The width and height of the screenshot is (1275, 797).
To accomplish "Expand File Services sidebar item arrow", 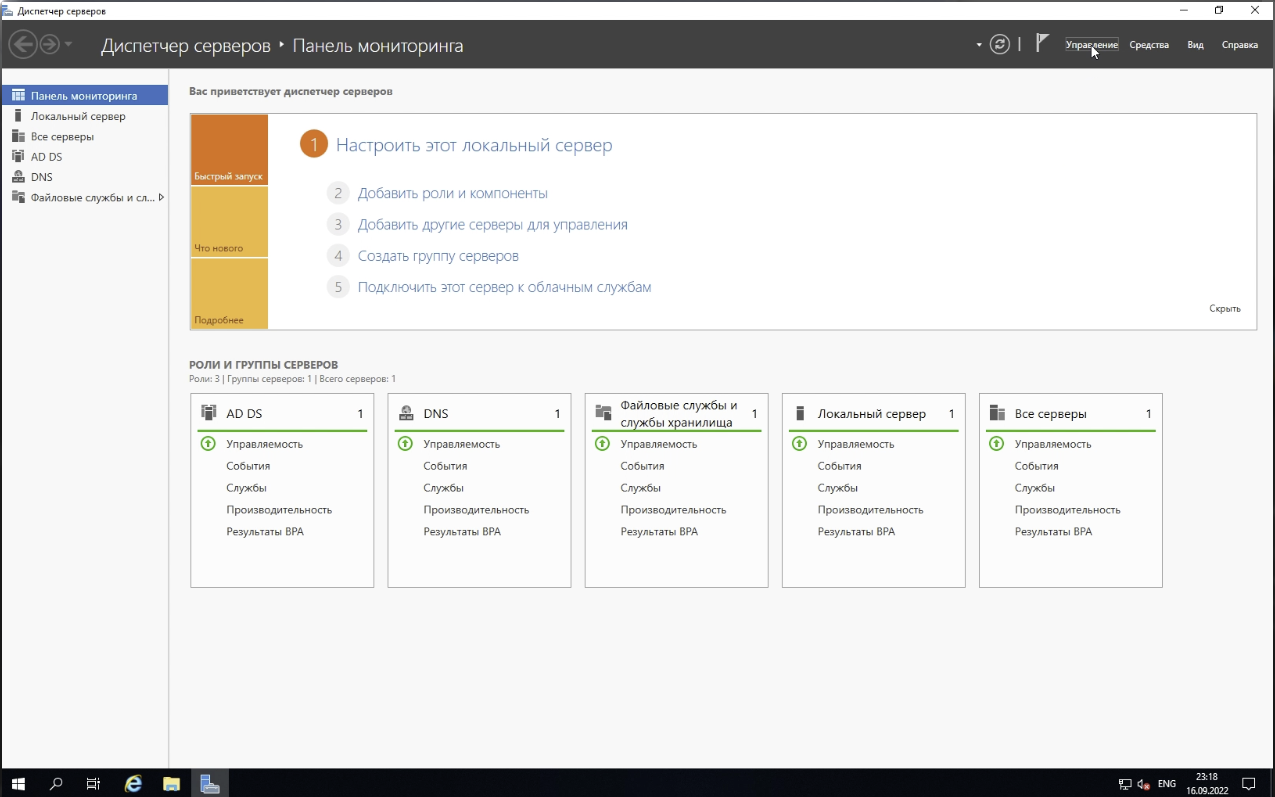I will point(161,197).
